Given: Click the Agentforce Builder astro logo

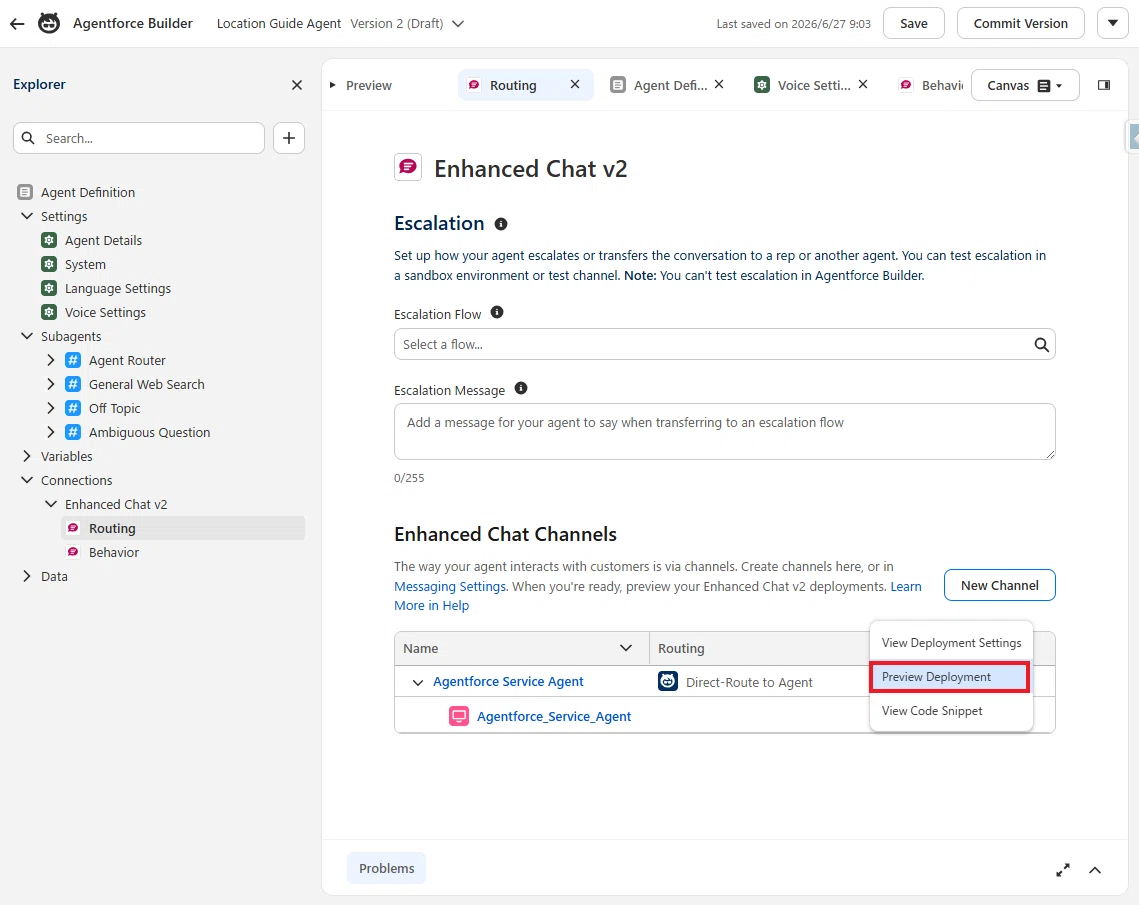Looking at the screenshot, I should tap(49, 23).
